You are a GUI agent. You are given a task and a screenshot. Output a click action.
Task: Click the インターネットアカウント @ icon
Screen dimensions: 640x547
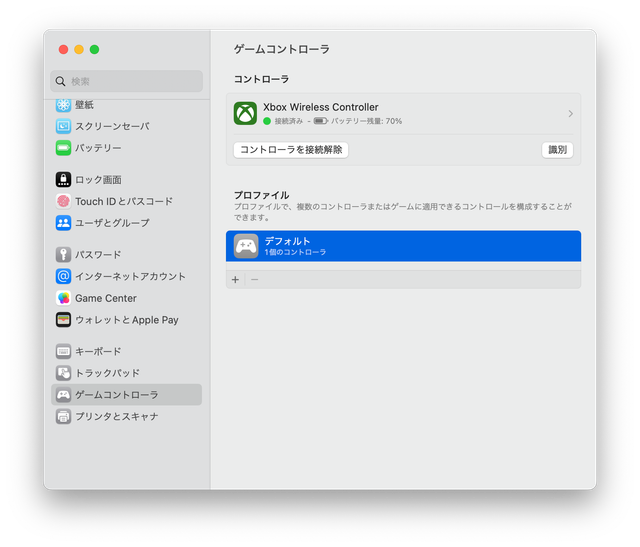pyautogui.click(x=63, y=276)
